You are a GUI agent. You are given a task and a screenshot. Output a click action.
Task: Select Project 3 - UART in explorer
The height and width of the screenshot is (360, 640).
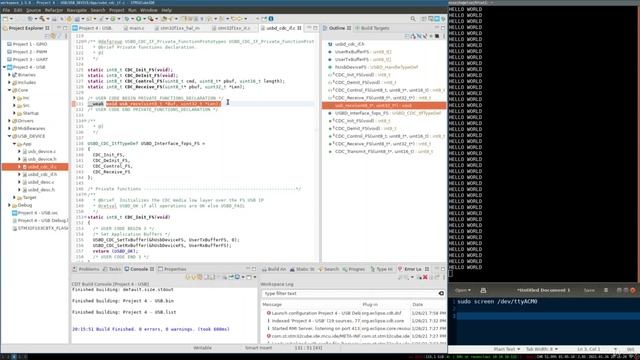point(30,60)
